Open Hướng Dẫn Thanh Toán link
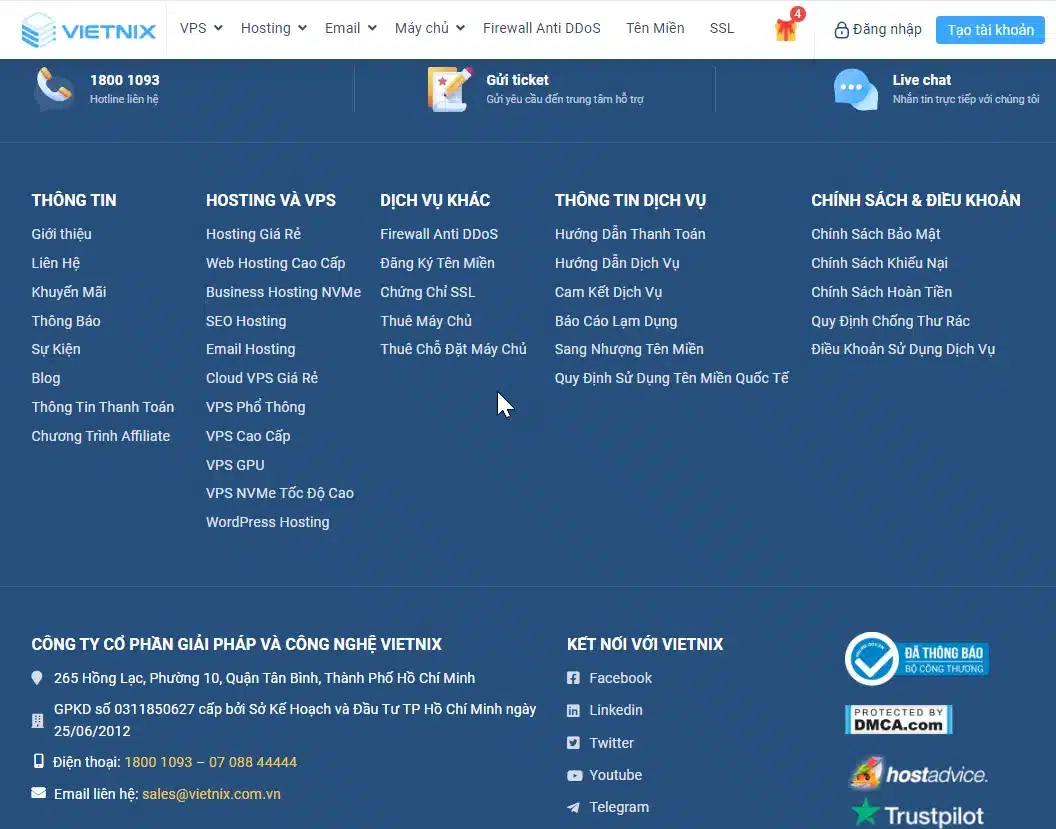The width and height of the screenshot is (1056, 829). 630,234
